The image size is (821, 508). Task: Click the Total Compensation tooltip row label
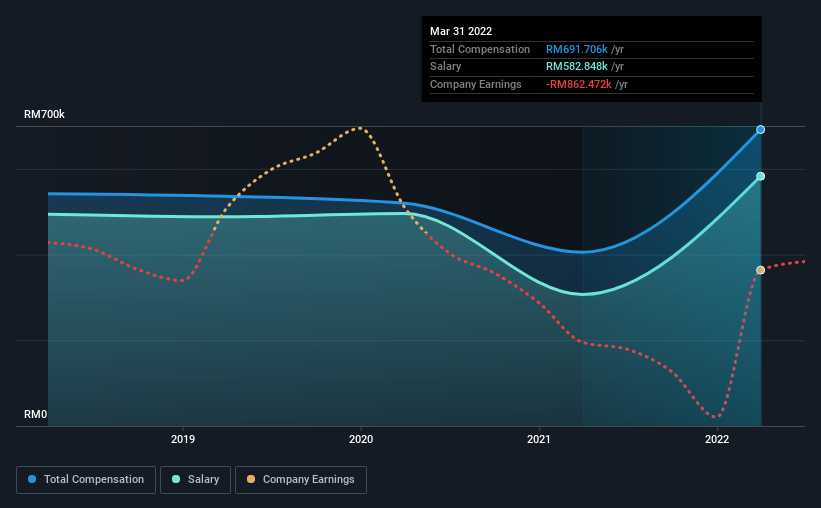(x=480, y=49)
